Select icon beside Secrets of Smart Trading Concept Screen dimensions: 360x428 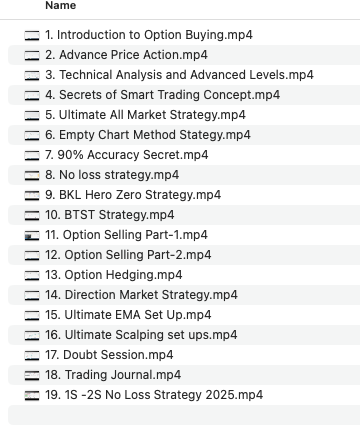[32, 95]
